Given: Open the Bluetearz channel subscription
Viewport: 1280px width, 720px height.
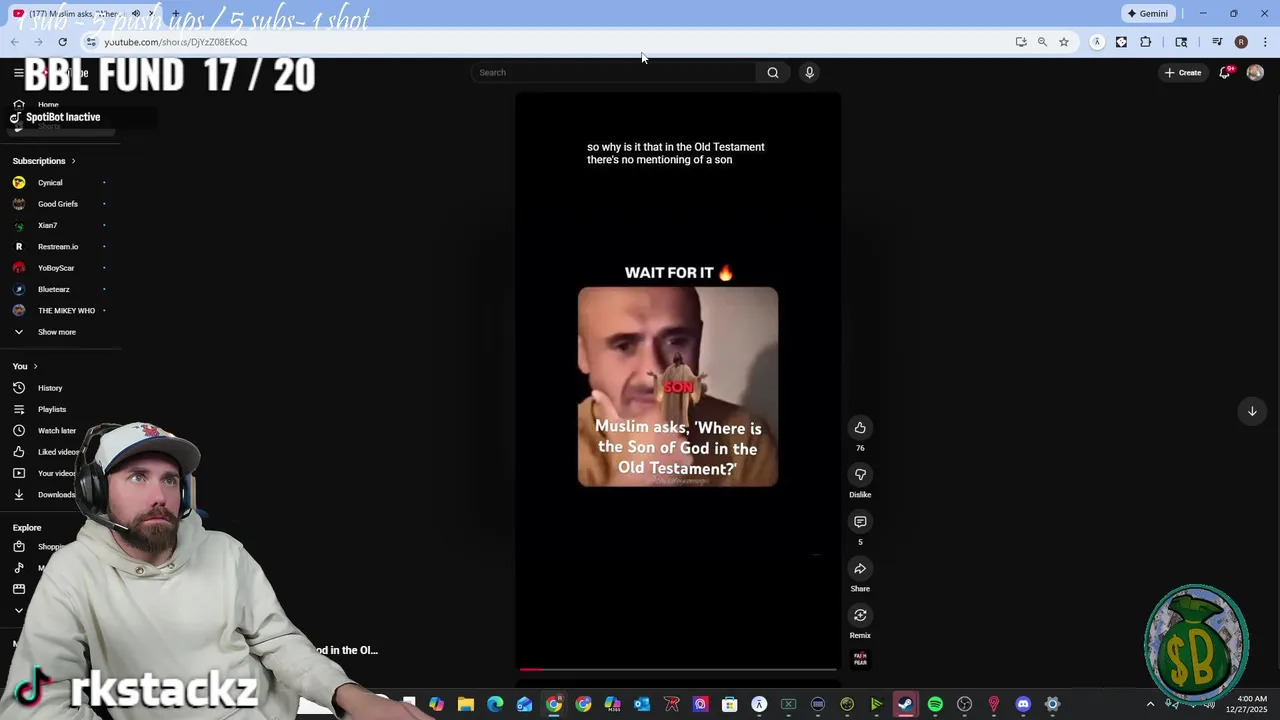Looking at the screenshot, I should coord(60,289).
